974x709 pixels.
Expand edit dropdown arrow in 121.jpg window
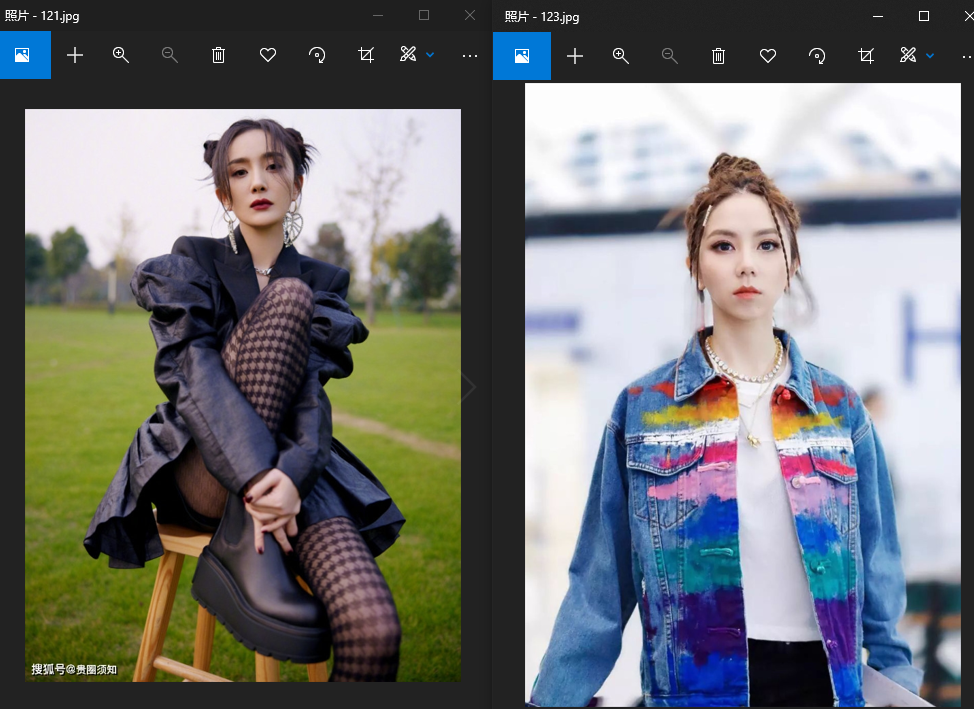pos(430,55)
